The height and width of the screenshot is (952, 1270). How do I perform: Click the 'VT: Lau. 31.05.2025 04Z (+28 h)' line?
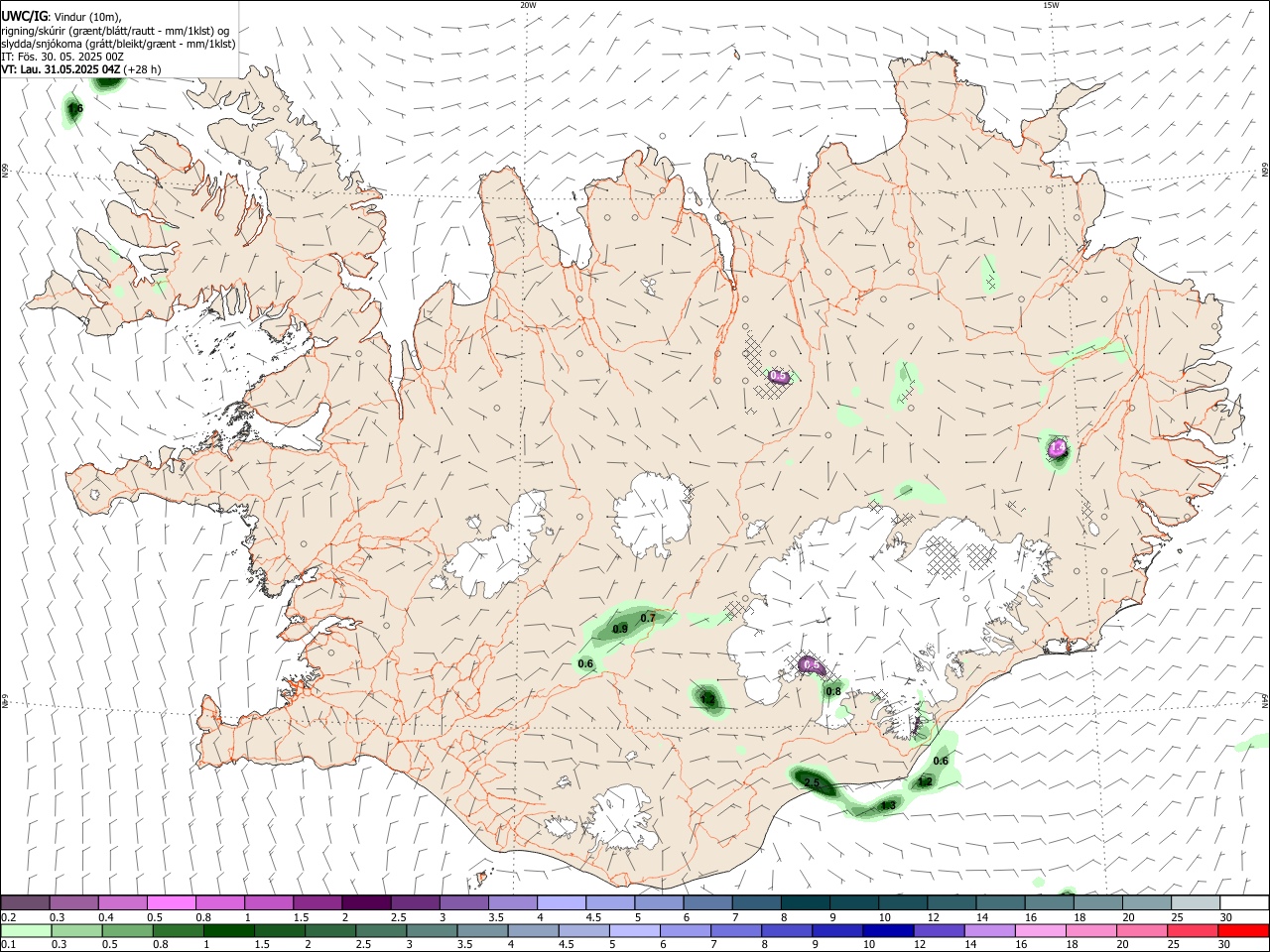[x=81, y=69]
